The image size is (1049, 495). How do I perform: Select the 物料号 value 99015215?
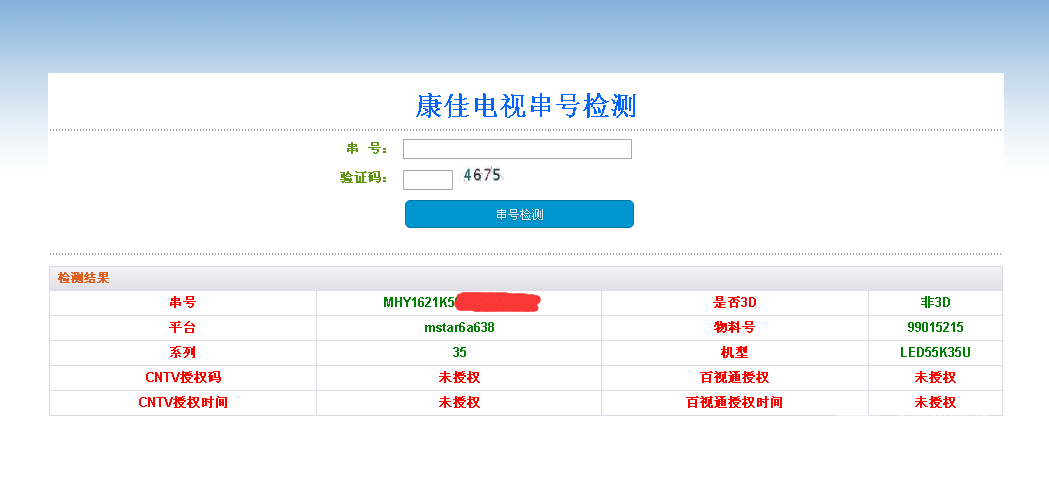[x=935, y=328]
